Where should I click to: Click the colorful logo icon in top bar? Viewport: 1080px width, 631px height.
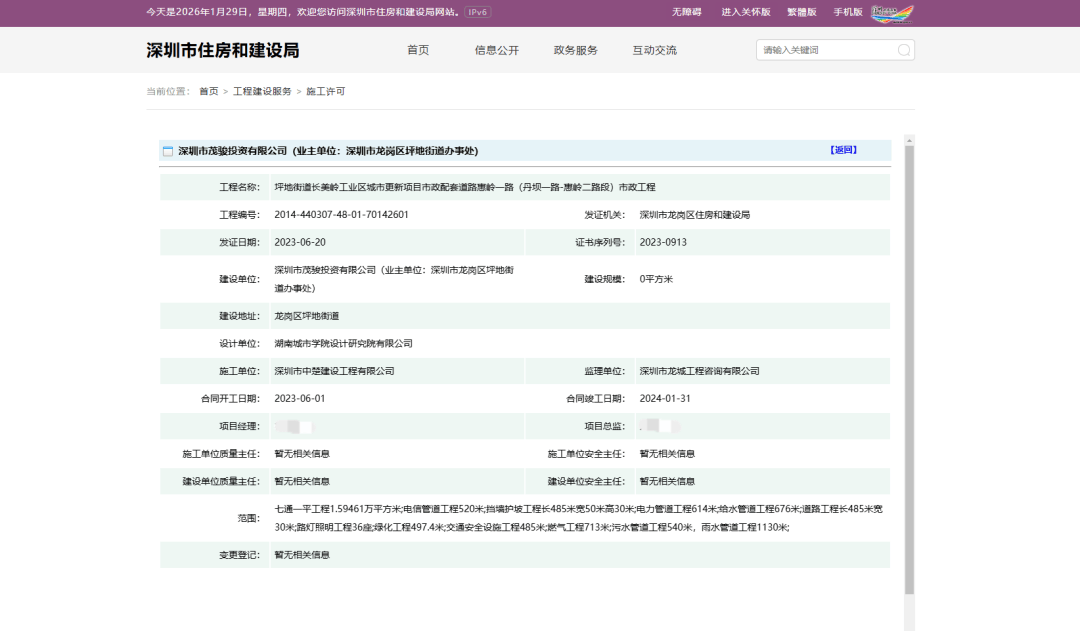pyautogui.click(x=892, y=13)
